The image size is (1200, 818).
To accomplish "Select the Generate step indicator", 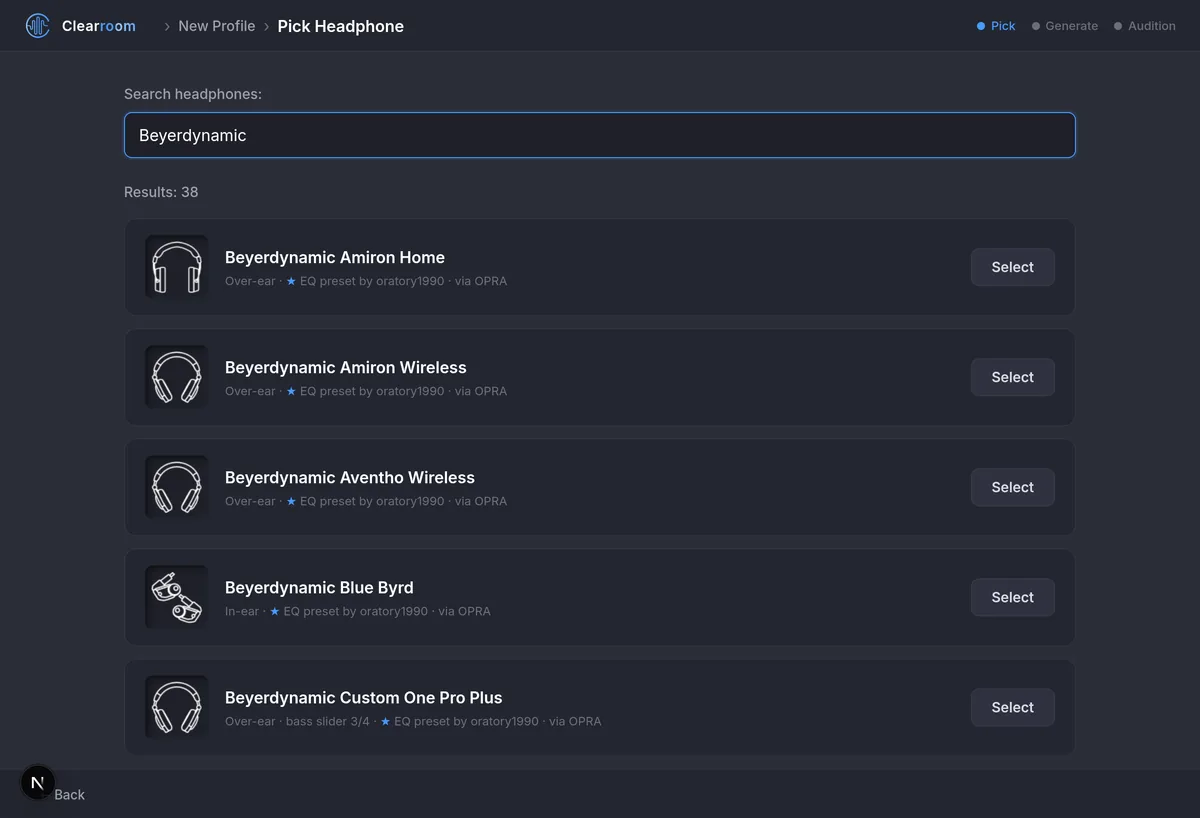I will point(1065,26).
